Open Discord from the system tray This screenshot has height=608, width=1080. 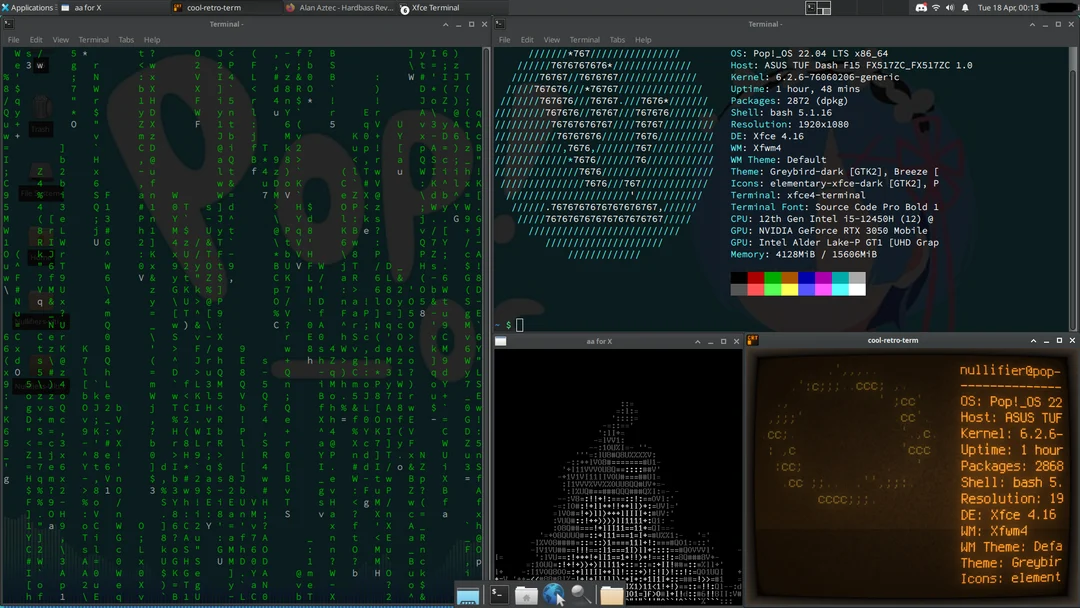[921, 7]
